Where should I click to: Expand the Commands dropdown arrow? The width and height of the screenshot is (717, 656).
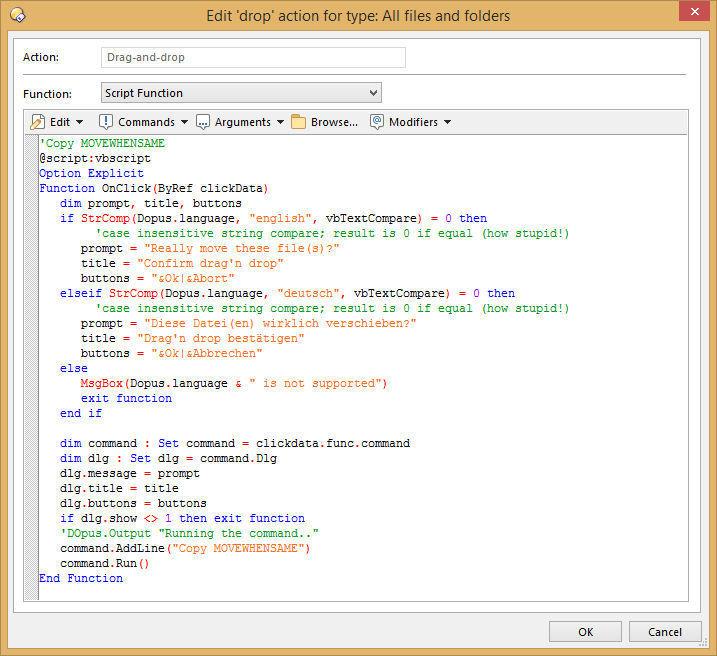(183, 122)
